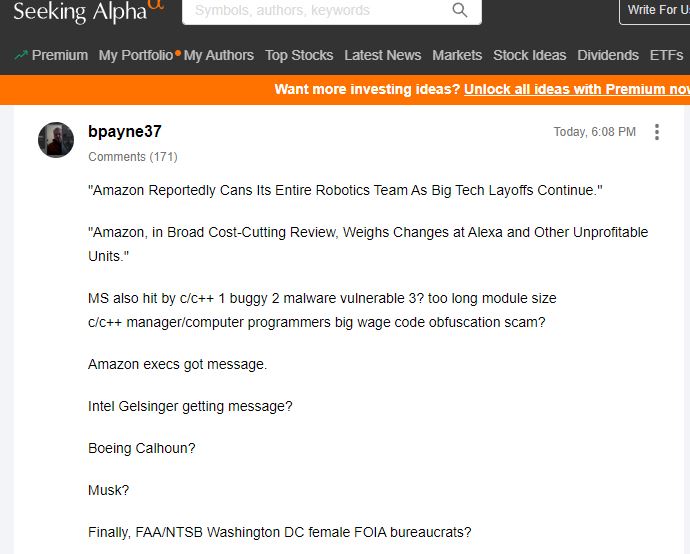Open the comment's three-dot options menu
The height and width of the screenshot is (554, 690).
tap(657, 132)
